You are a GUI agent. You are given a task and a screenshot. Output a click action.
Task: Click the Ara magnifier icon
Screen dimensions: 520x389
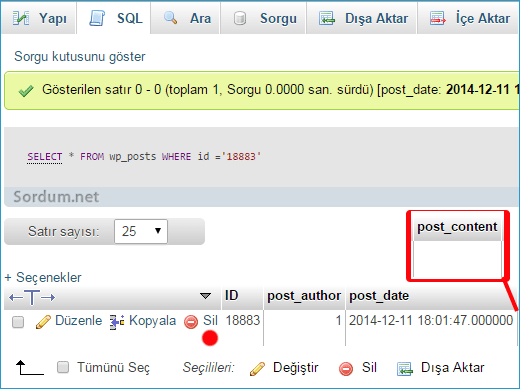point(170,18)
